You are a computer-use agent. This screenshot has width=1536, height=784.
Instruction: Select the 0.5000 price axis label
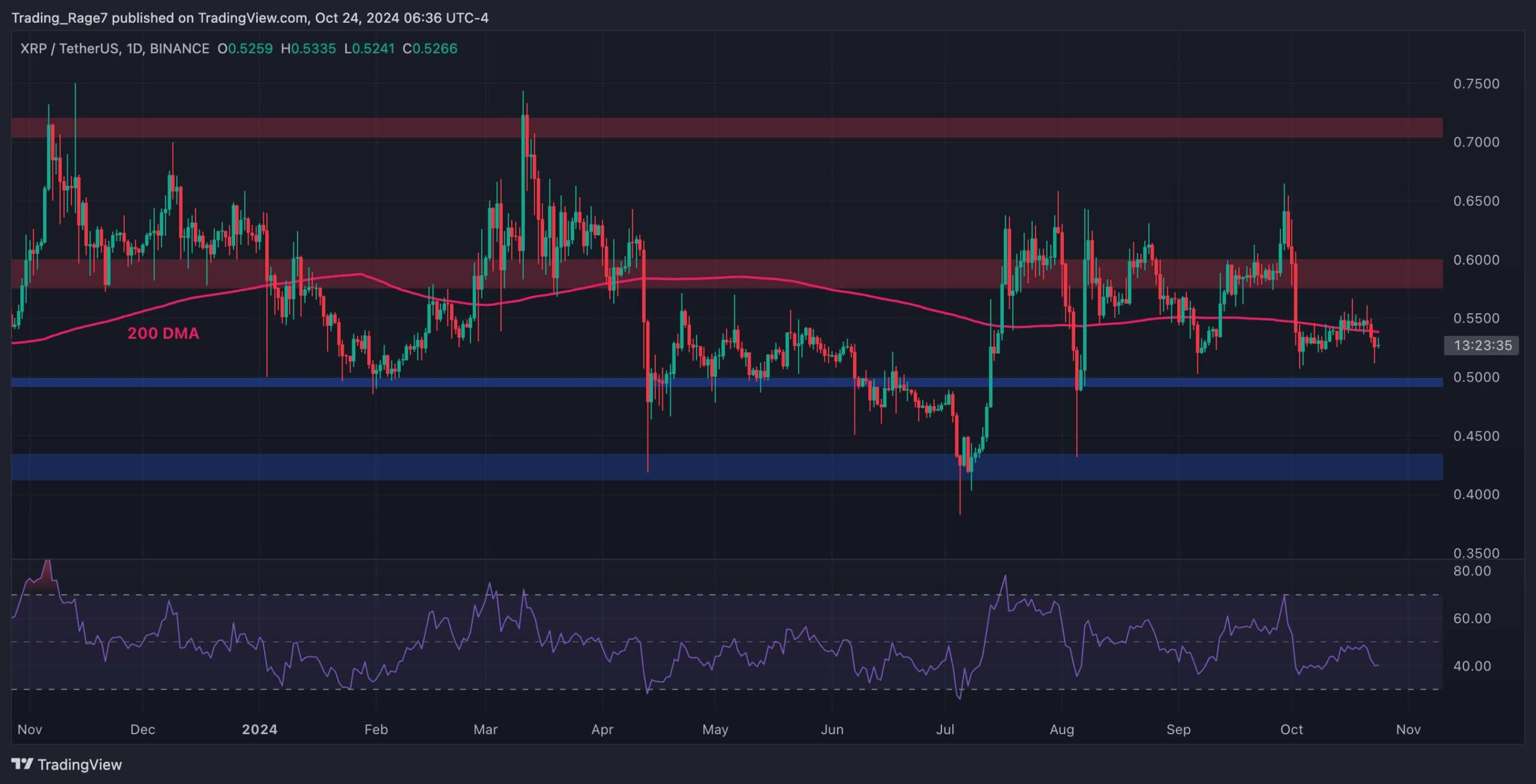(1475, 377)
